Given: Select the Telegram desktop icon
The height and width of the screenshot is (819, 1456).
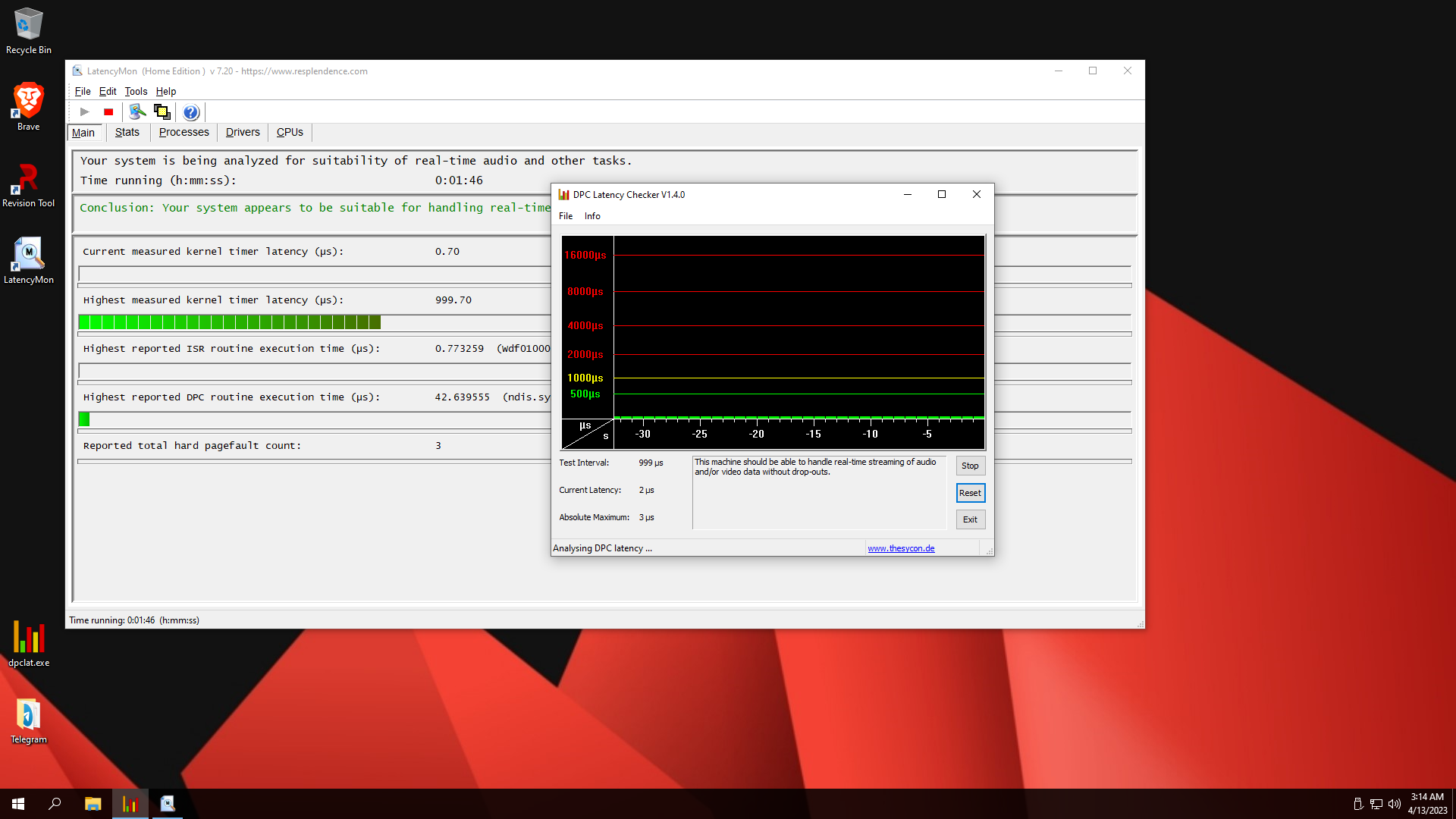Looking at the screenshot, I should pyautogui.click(x=29, y=721).
